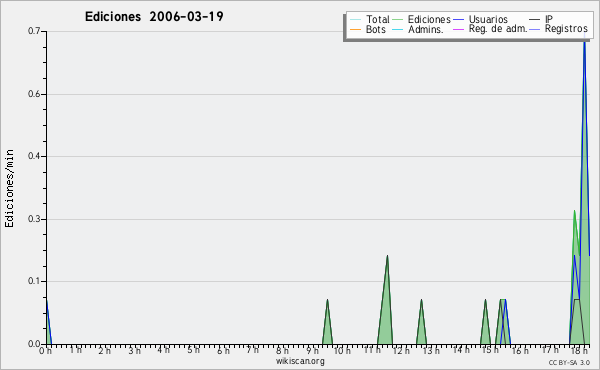600x370 pixels.
Task: Click the '0 h' x-axis label
Action: click(45, 350)
